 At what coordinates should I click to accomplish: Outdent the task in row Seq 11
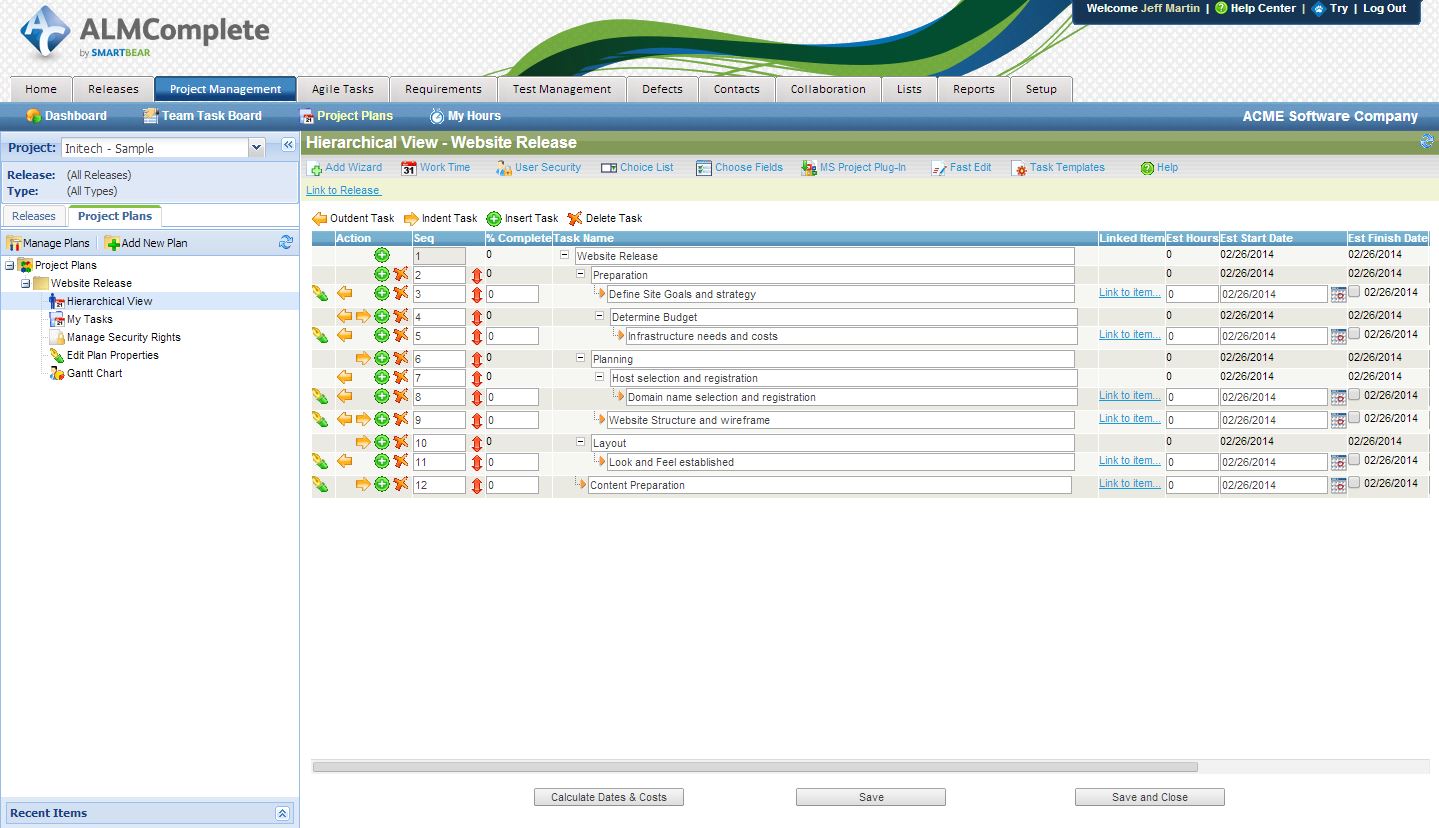344,461
